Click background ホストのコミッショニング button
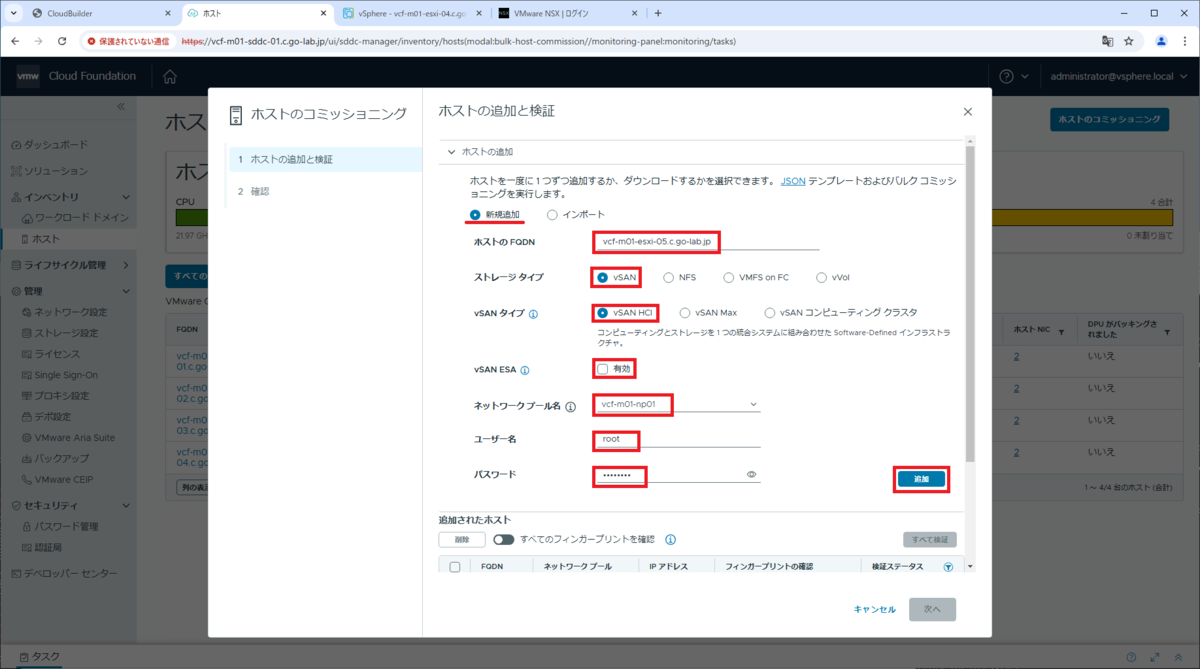This screenshot has width=1200, height=669. coord(1109,119)
